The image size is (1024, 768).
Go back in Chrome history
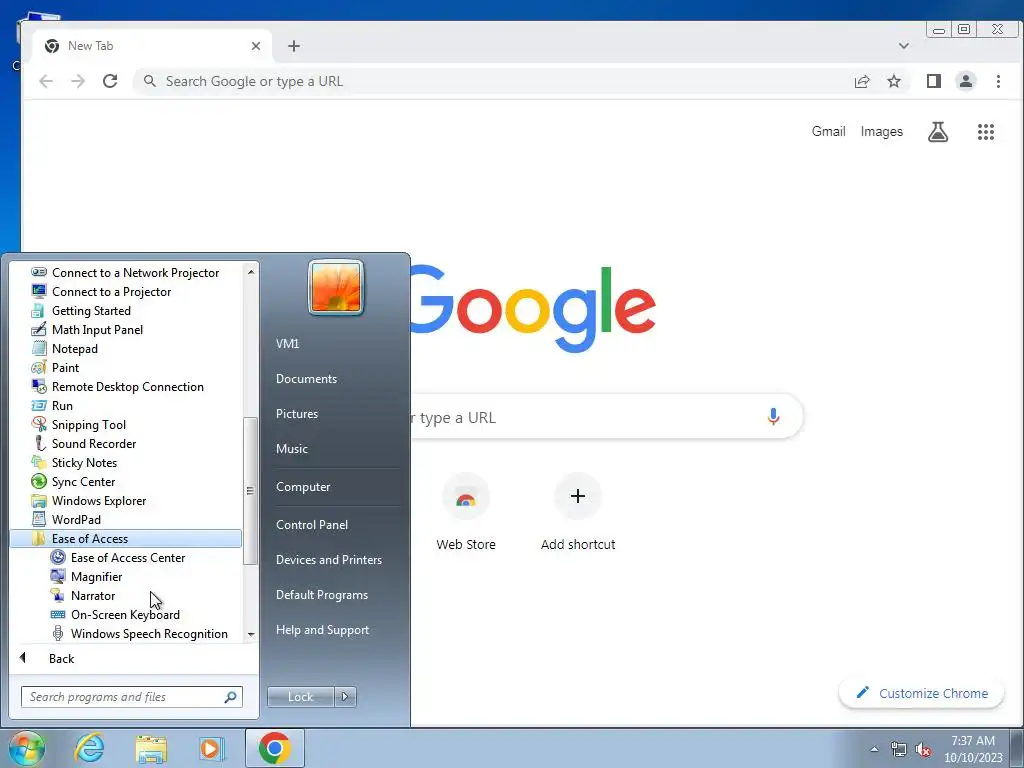click(46, 81)
